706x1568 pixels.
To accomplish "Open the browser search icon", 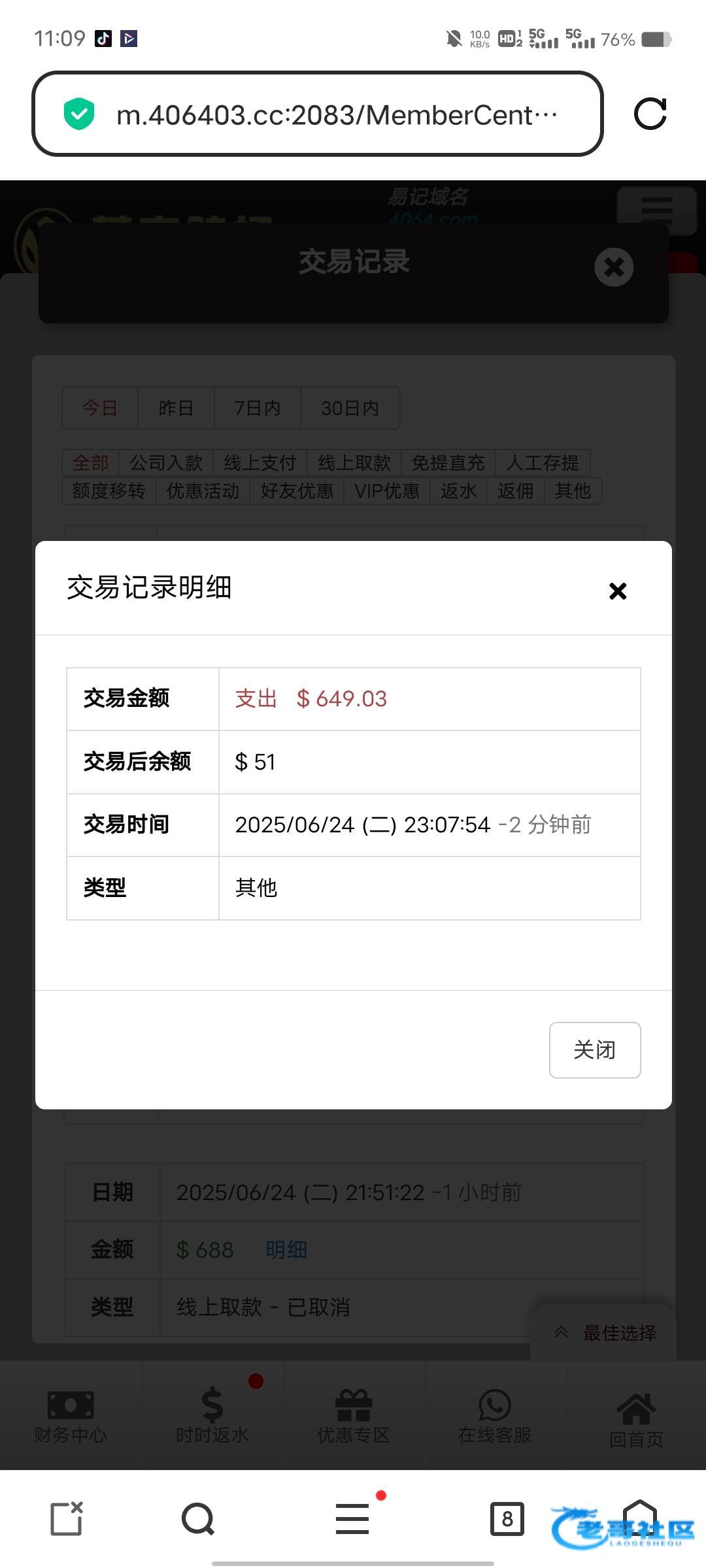I will click(198, 1519).
